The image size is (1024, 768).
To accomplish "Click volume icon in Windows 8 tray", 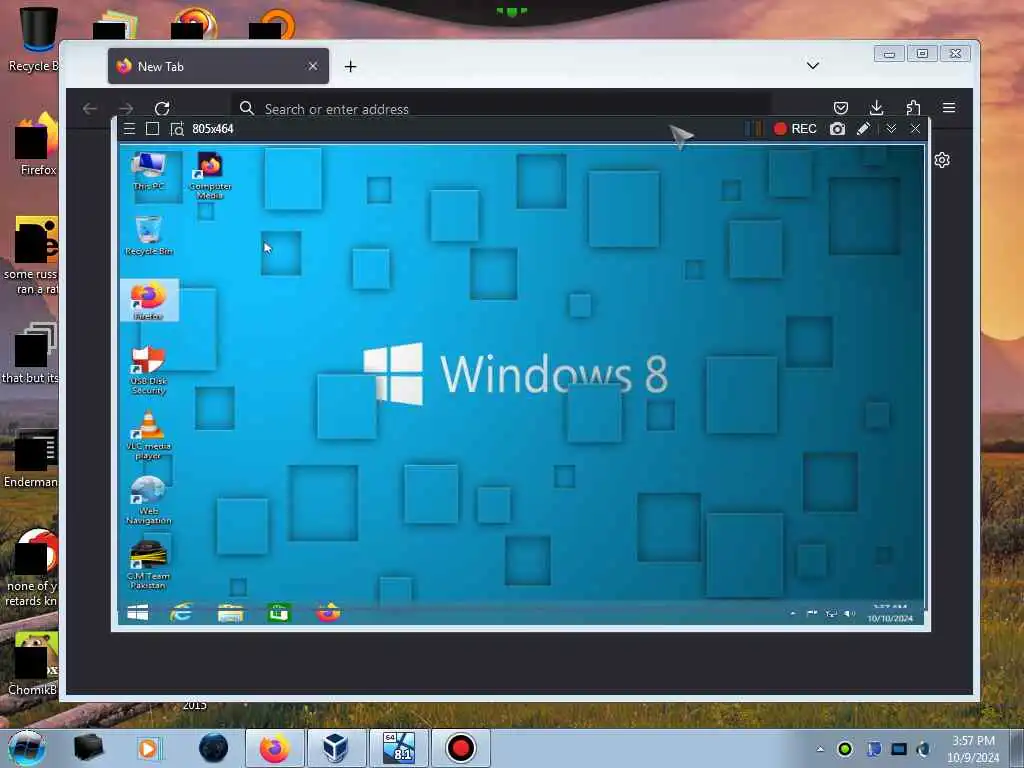I will pyautogui.click(x=850, y=614).
